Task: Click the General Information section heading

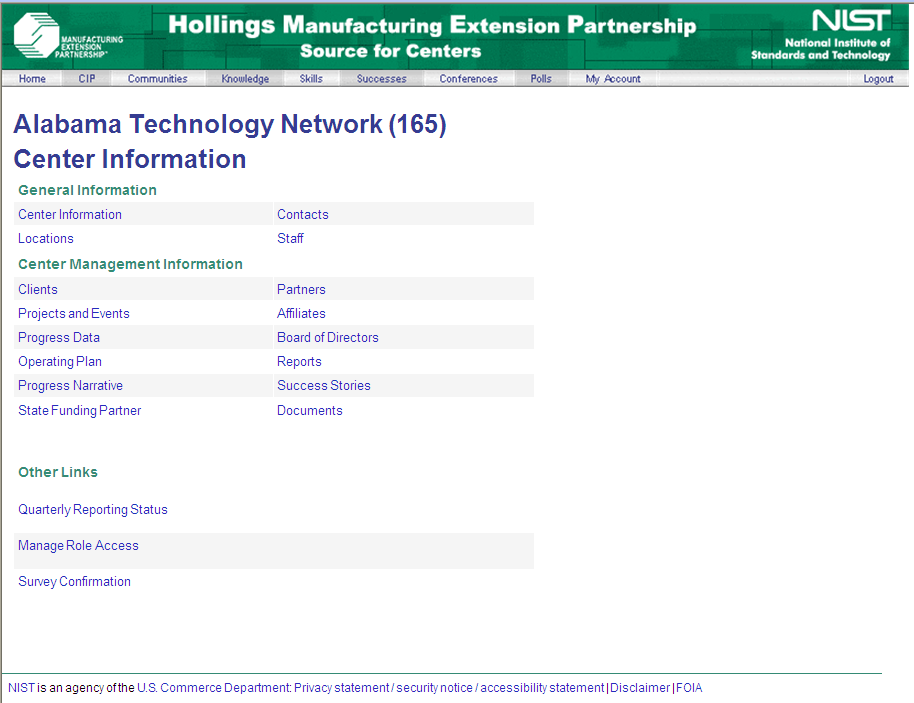Action: 87,190
